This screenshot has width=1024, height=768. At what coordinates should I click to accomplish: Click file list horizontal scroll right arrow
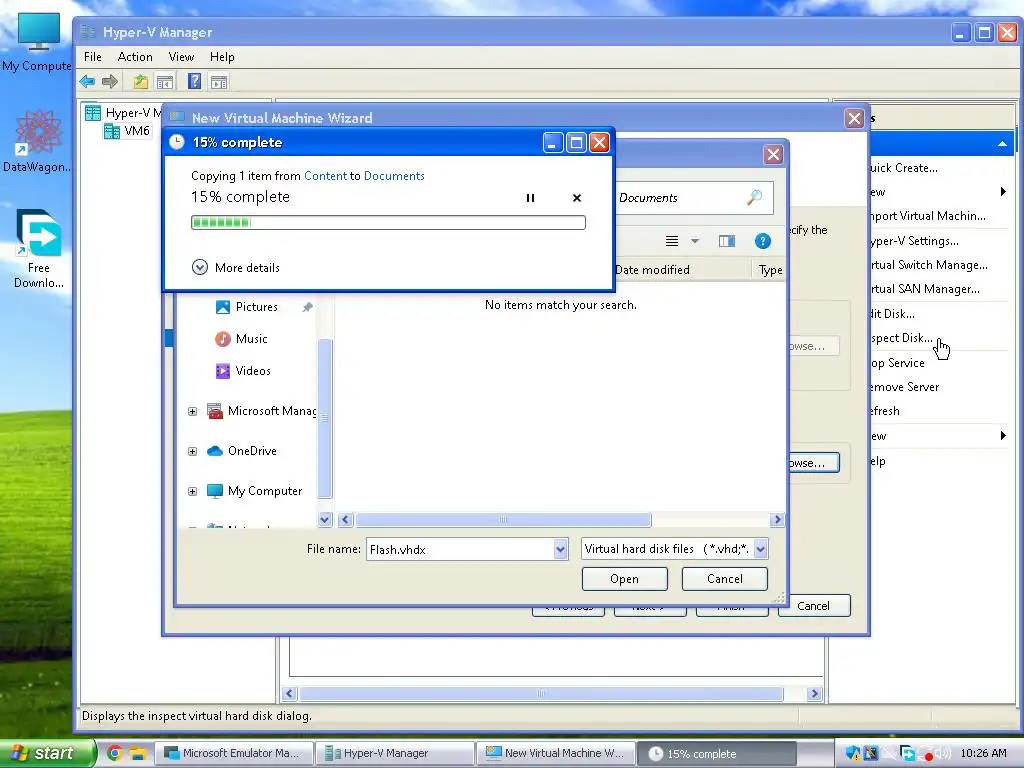coord(776,520)
